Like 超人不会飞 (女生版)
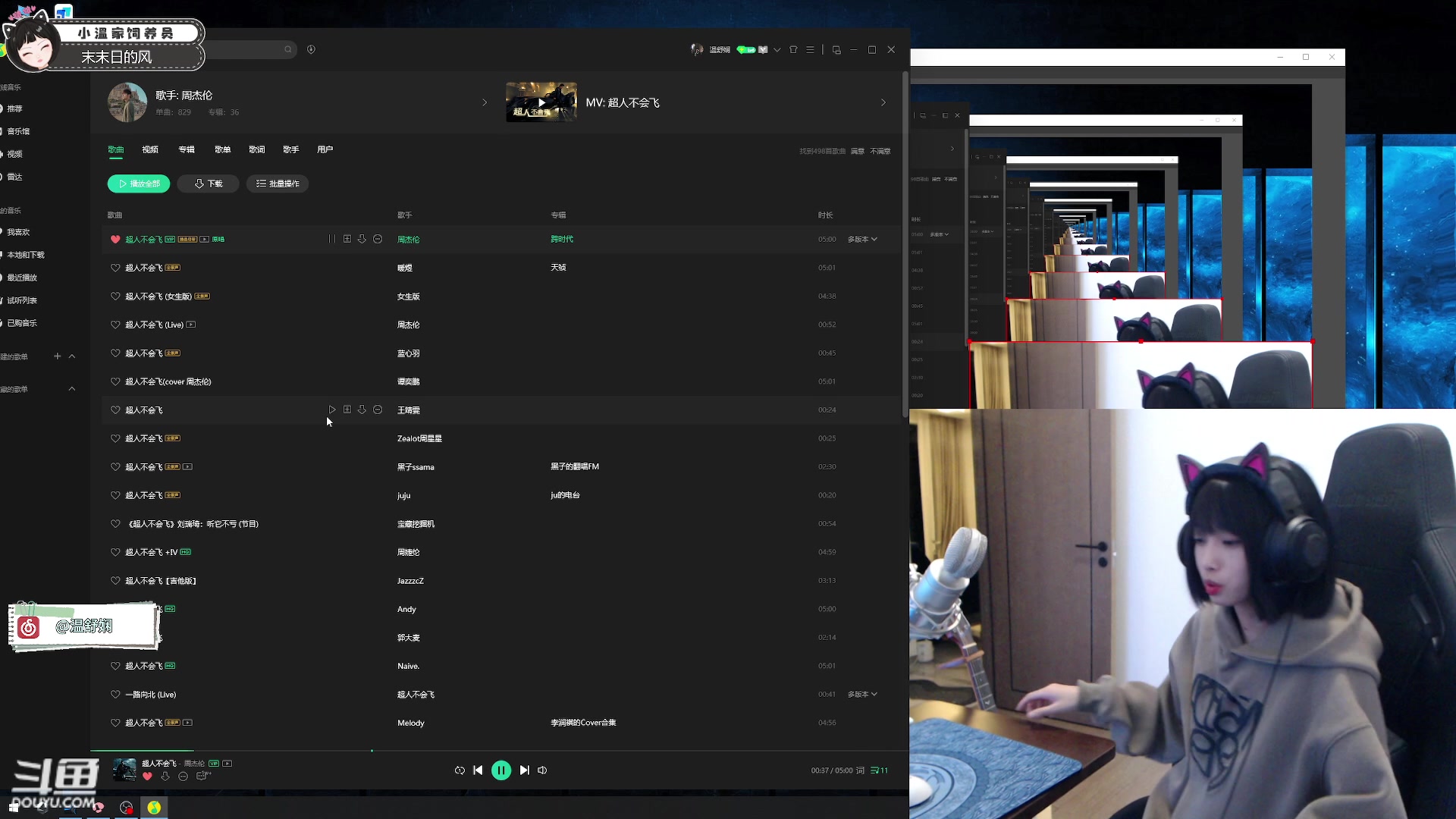Image resolution: width=1456 pixels, height=819 pixels. (115, 296)
